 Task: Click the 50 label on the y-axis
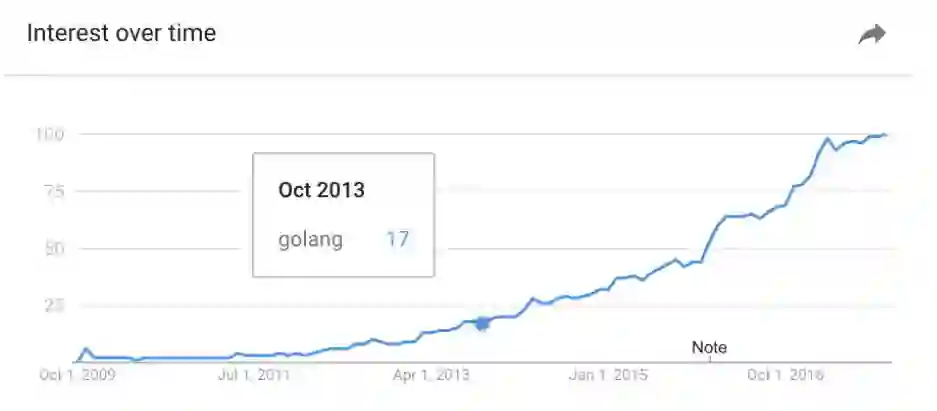[x=54, y=248]
